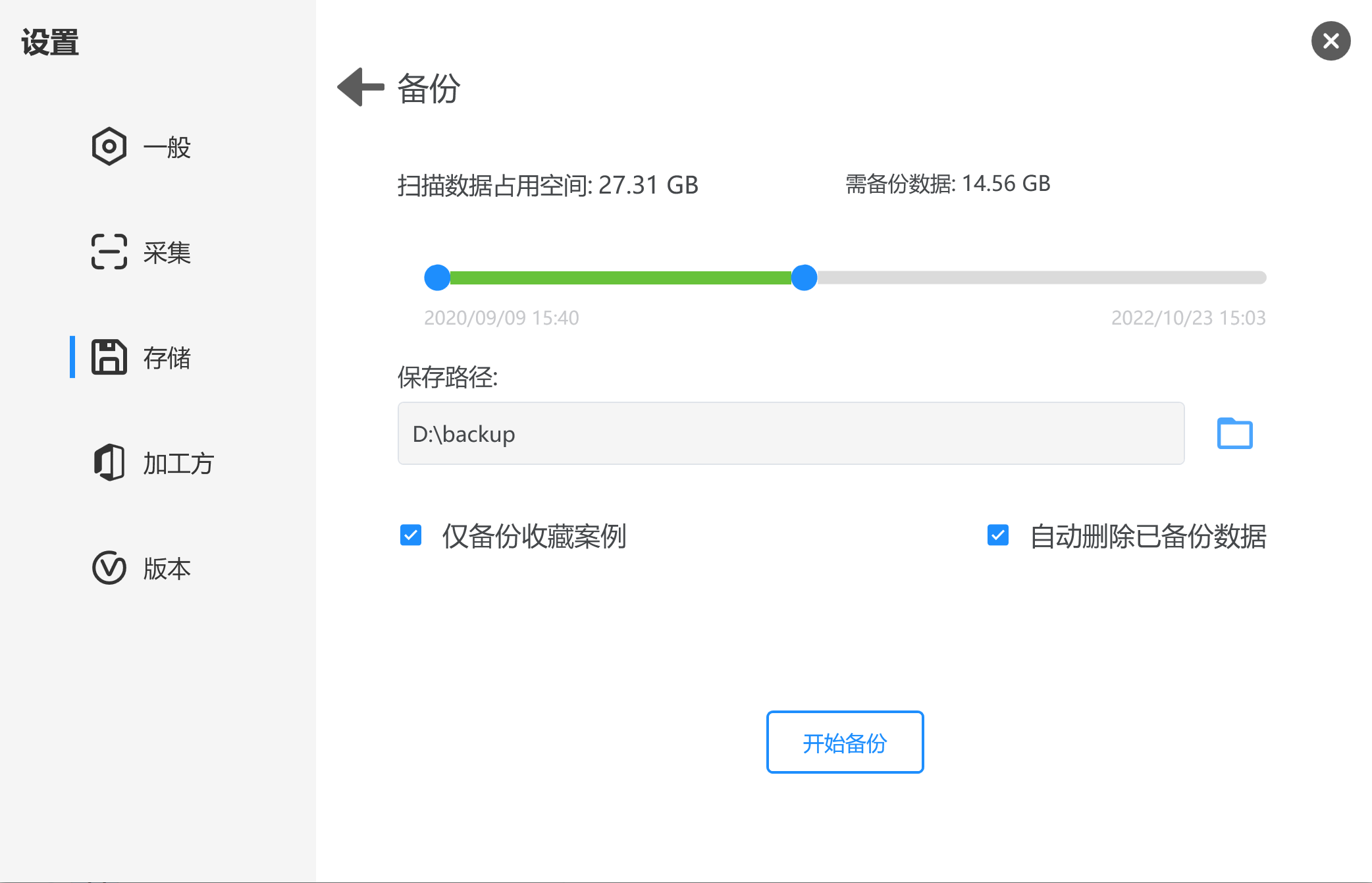
Task: Close the settings dialog
Action: tap(1331, 41)
